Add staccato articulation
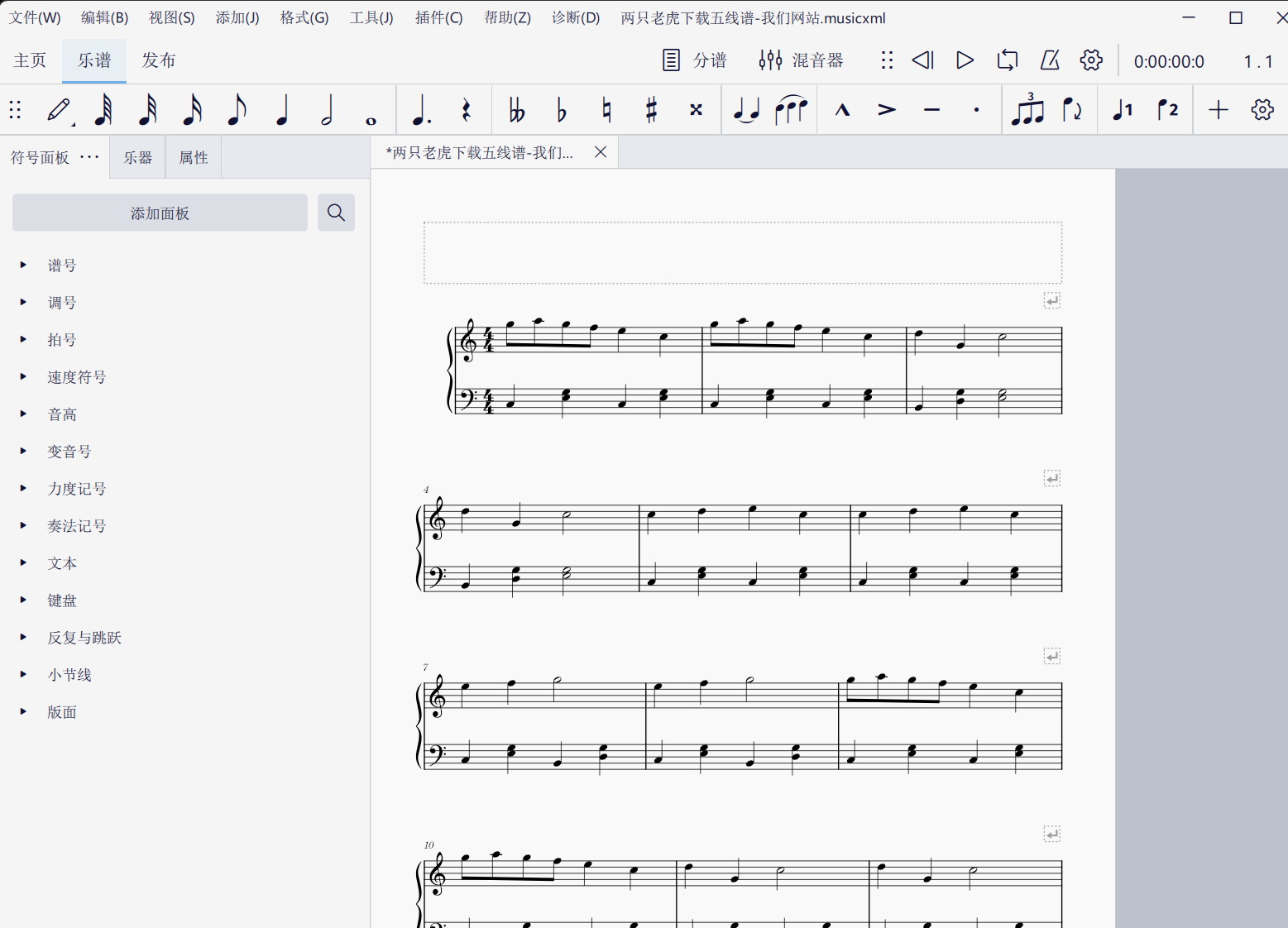 pos(976,110)
